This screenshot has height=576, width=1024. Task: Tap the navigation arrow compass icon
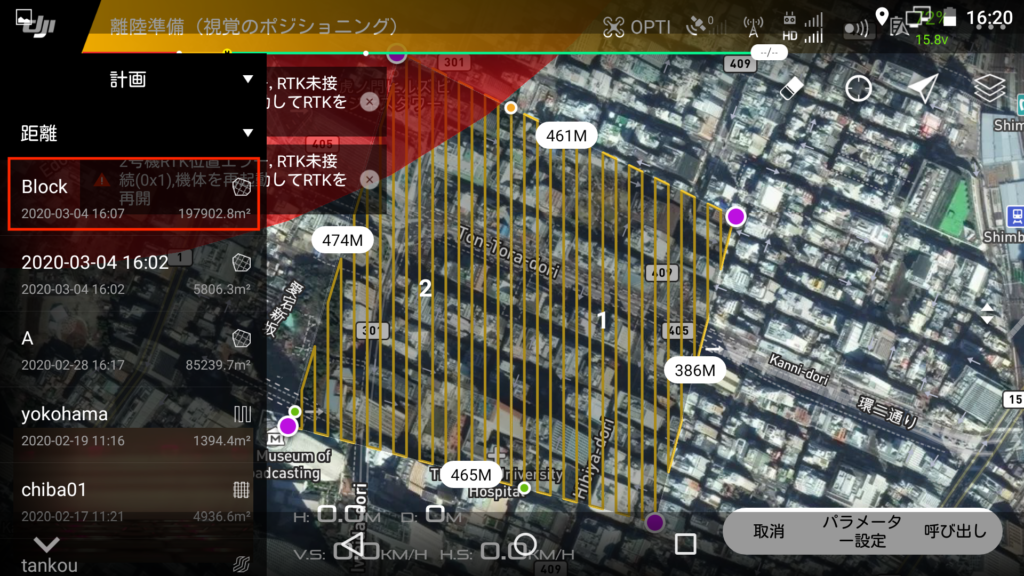click(x=924, y=88)
